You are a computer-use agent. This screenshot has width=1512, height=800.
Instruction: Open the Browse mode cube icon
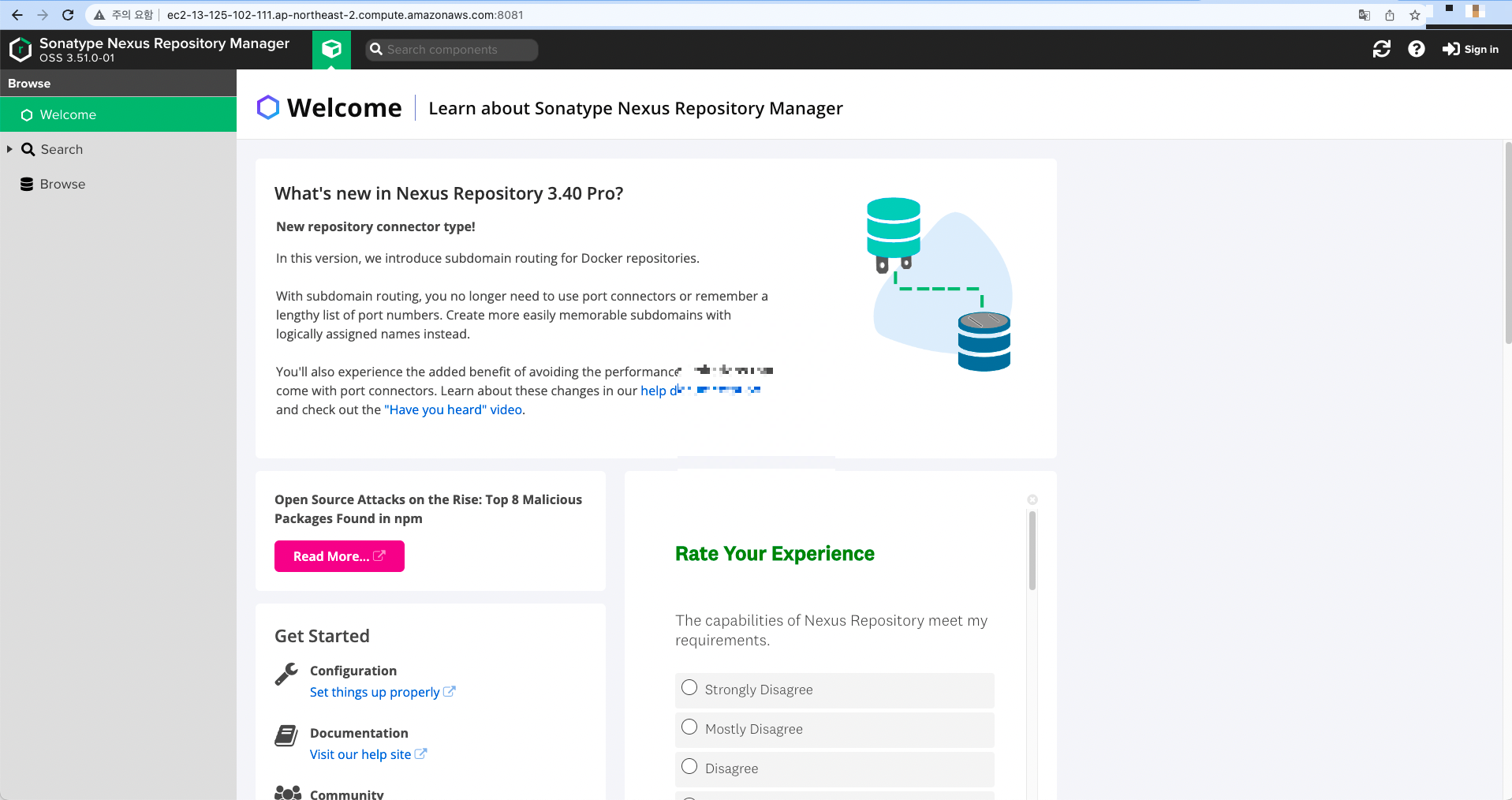click(331, 49)
